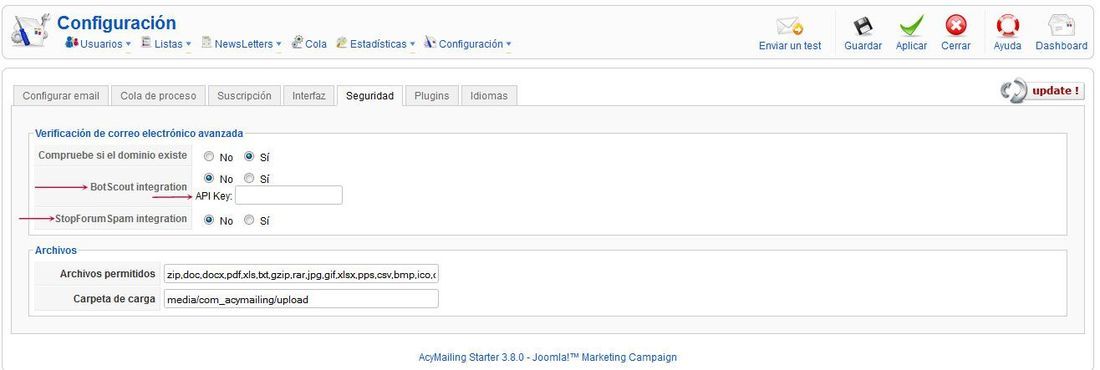Click the Estadísticas chart icon
Image resolution: width=1100 pixels, height=370 pixels.
click(x=342, y=43)
